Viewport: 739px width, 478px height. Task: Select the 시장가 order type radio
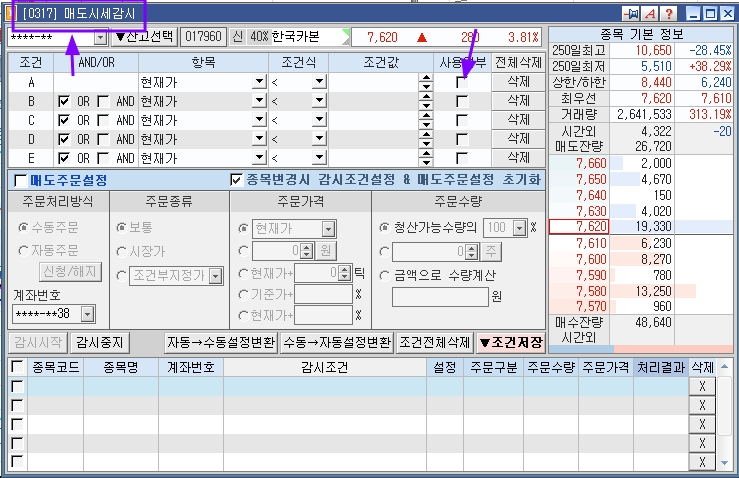122,251
